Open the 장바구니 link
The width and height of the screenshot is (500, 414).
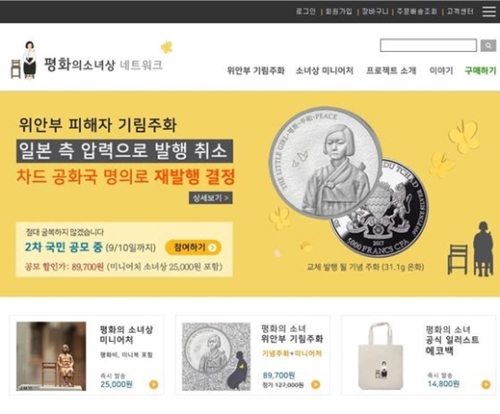point(375,12)
